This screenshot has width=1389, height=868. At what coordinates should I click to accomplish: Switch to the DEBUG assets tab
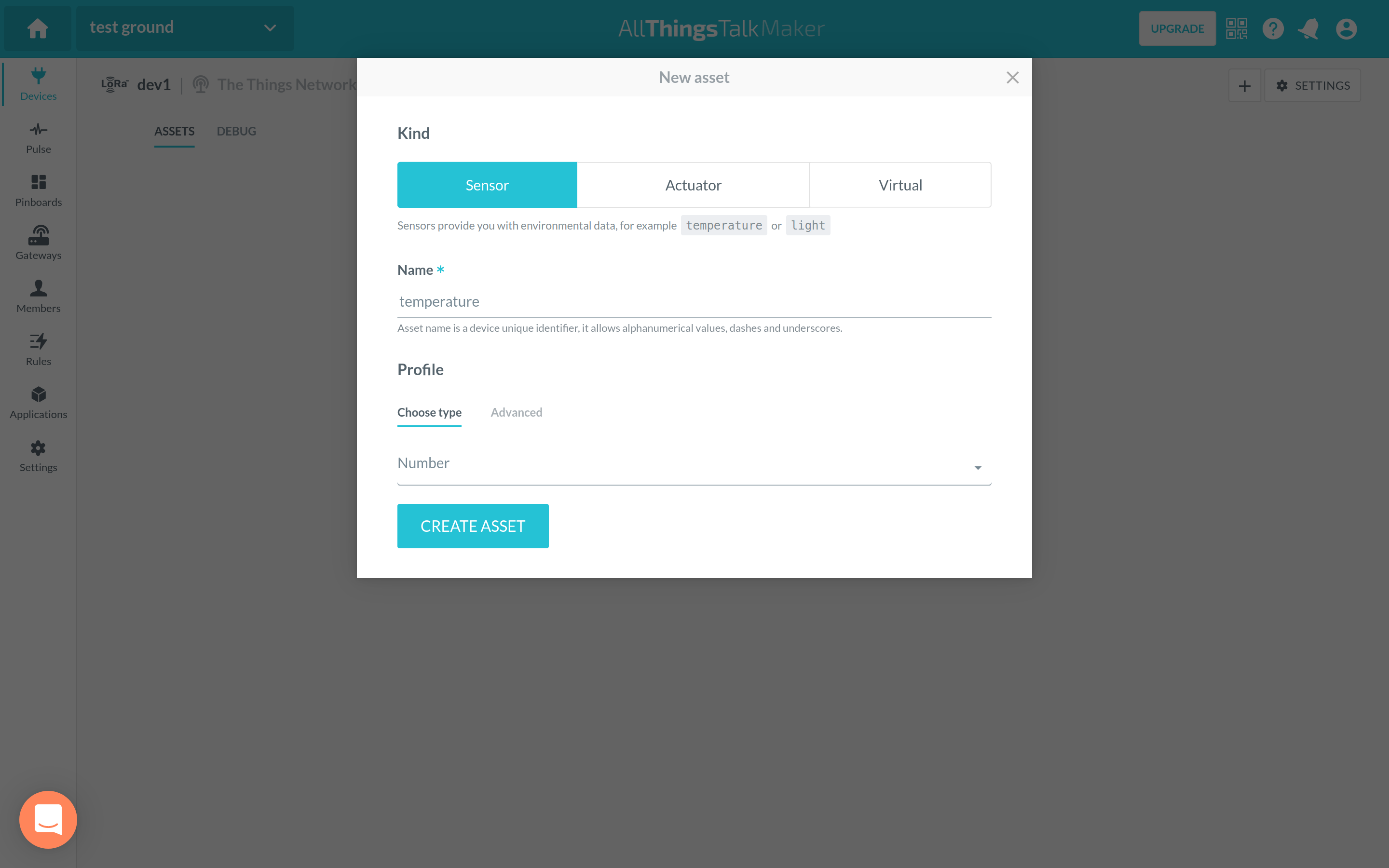click(237, 131)
